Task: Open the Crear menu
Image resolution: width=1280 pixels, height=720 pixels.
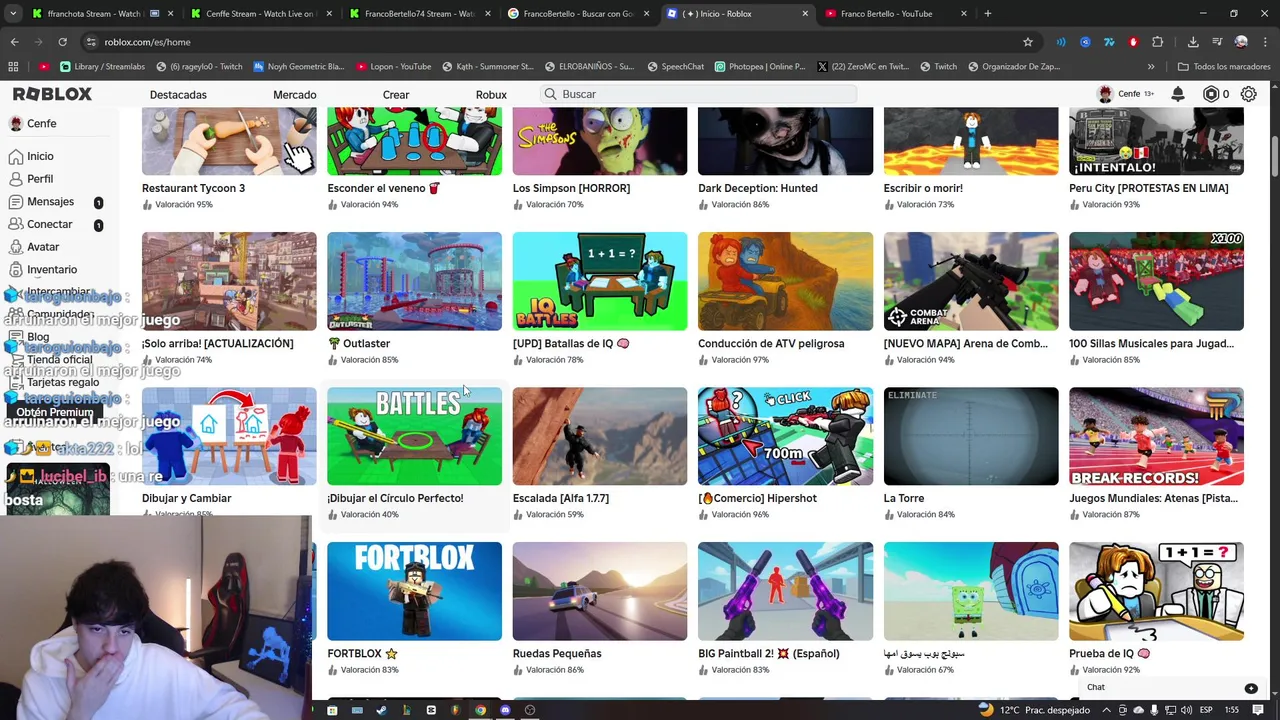Action: pyautogui.click(x=396, y=95)
